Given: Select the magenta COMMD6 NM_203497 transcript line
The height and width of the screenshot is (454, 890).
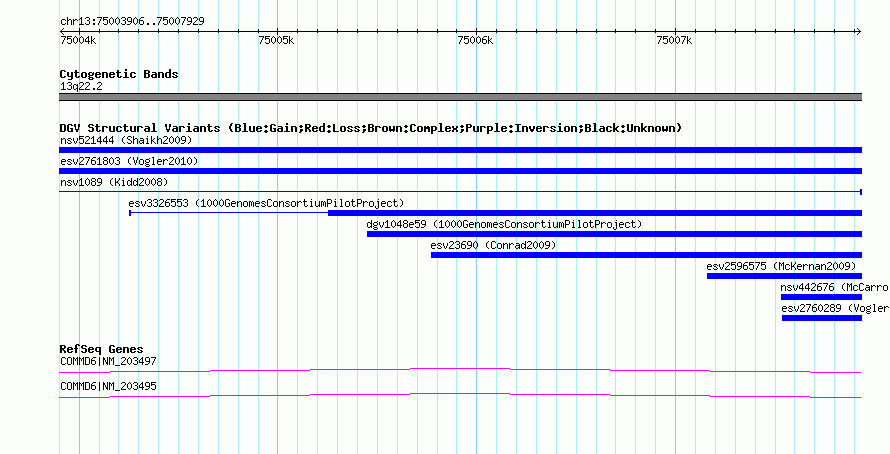Looking at the screenshot, I should [460, 371].
